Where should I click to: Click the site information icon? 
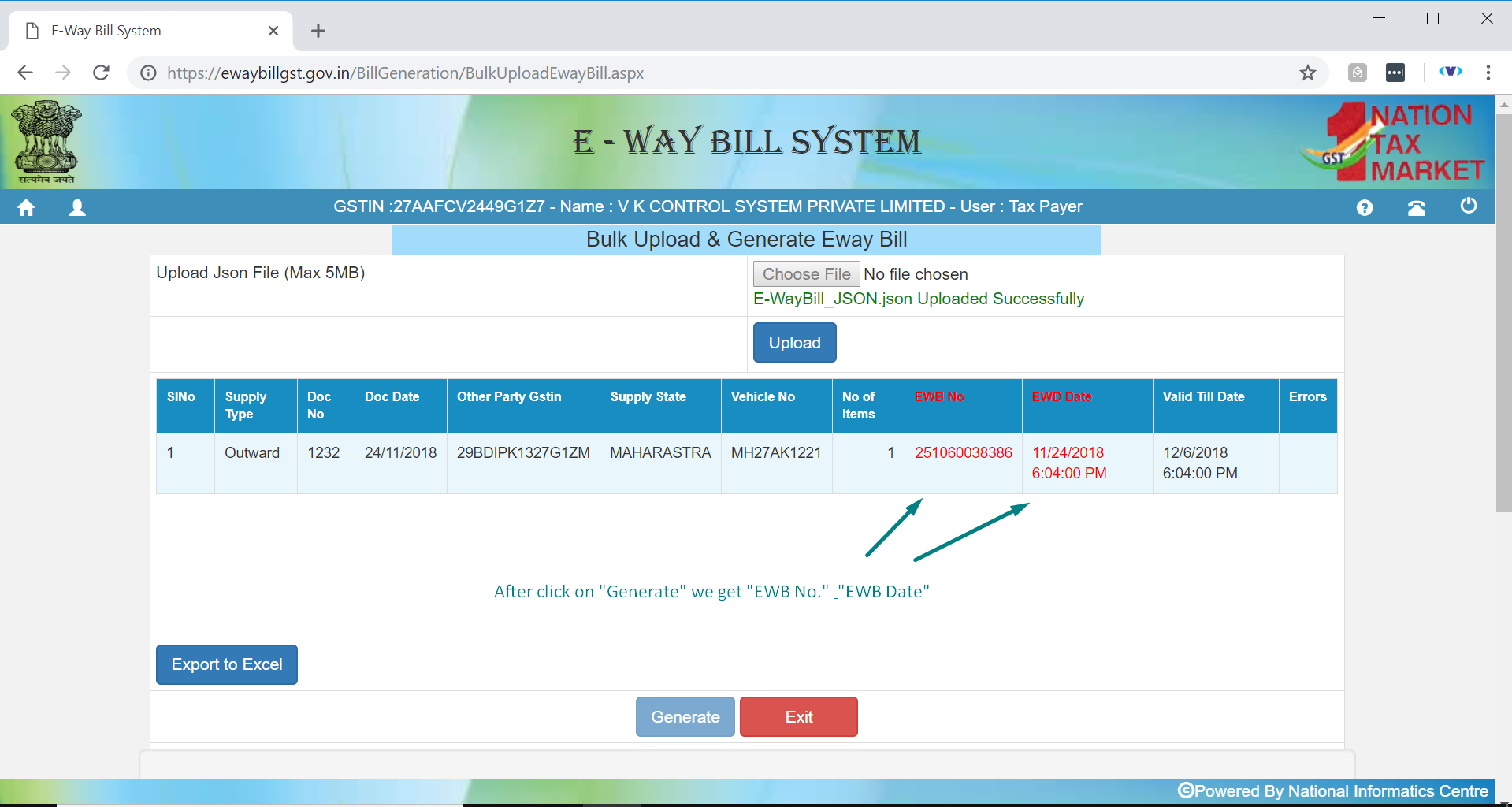click(148, 73)
